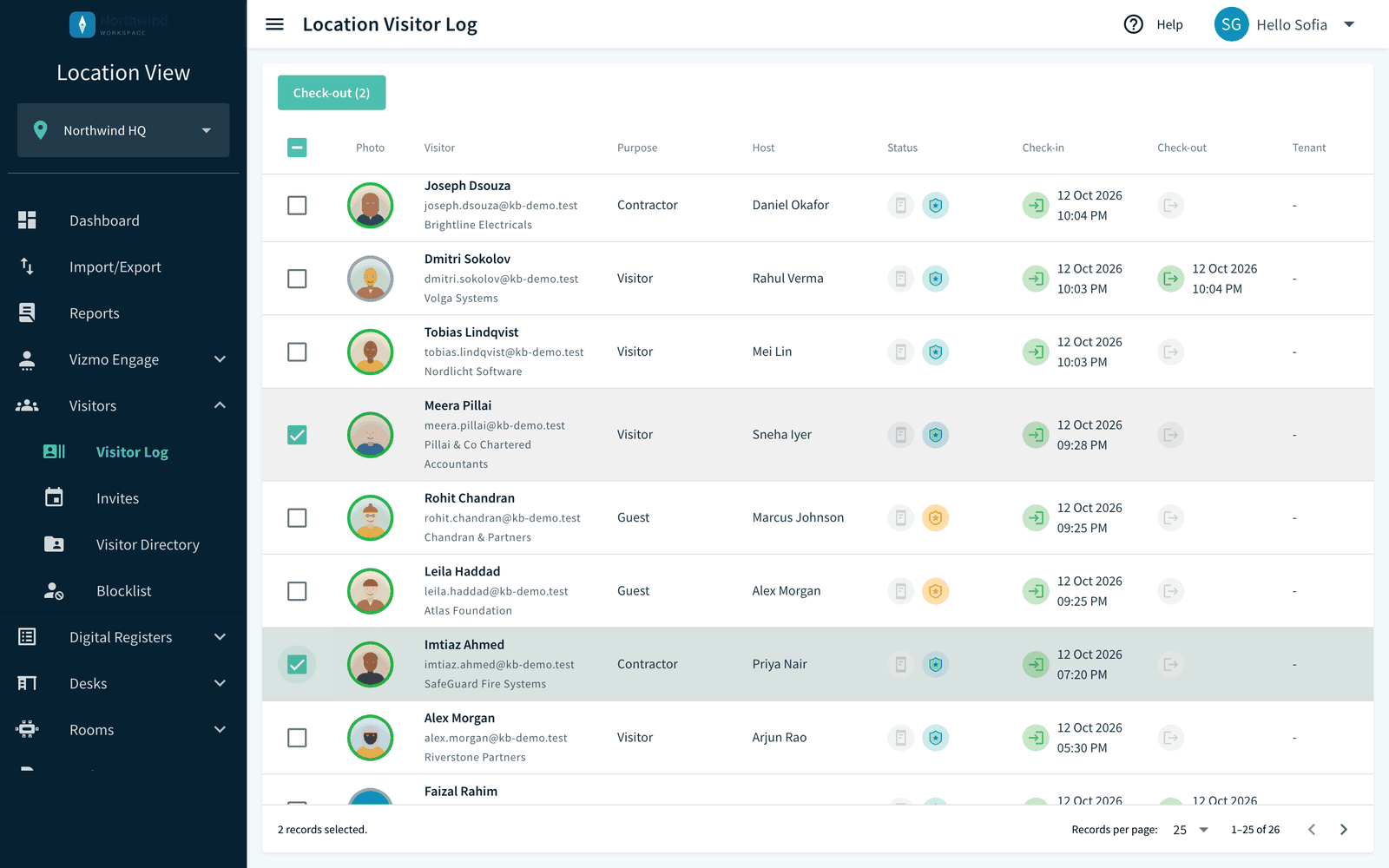
Task: Go to previous page of records
Action: [x=1312, y=830]
